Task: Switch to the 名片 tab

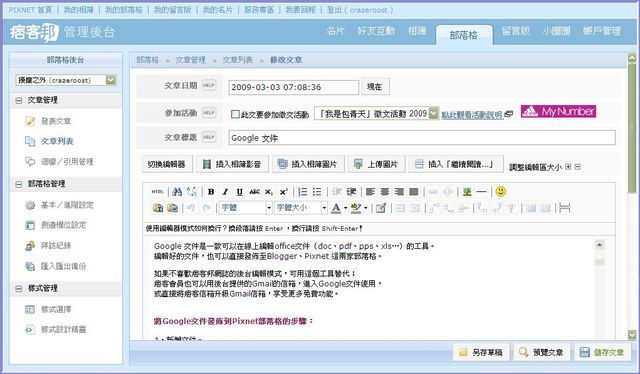Action: coord(336,31)
